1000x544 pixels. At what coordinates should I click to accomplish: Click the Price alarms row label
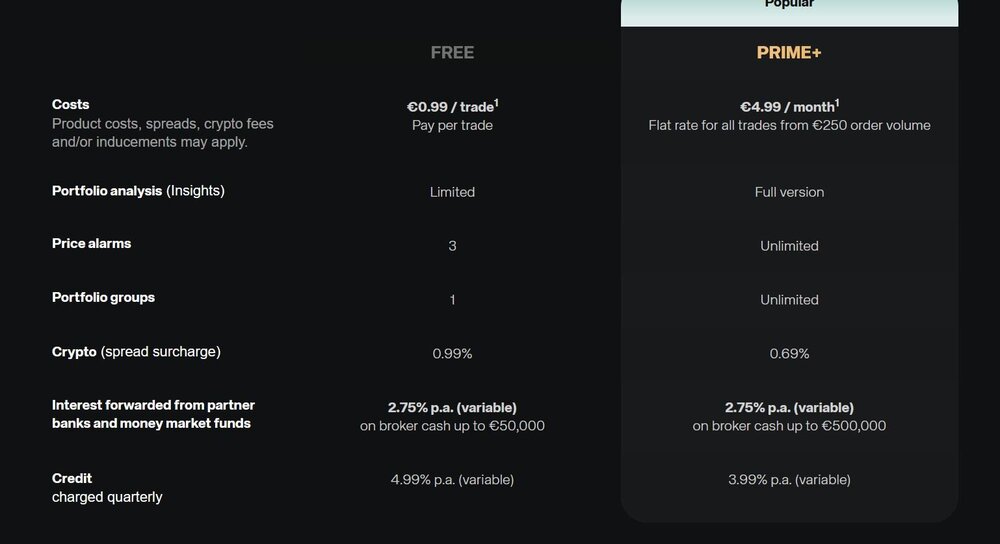pyautogui.click(x=91, y=244)
